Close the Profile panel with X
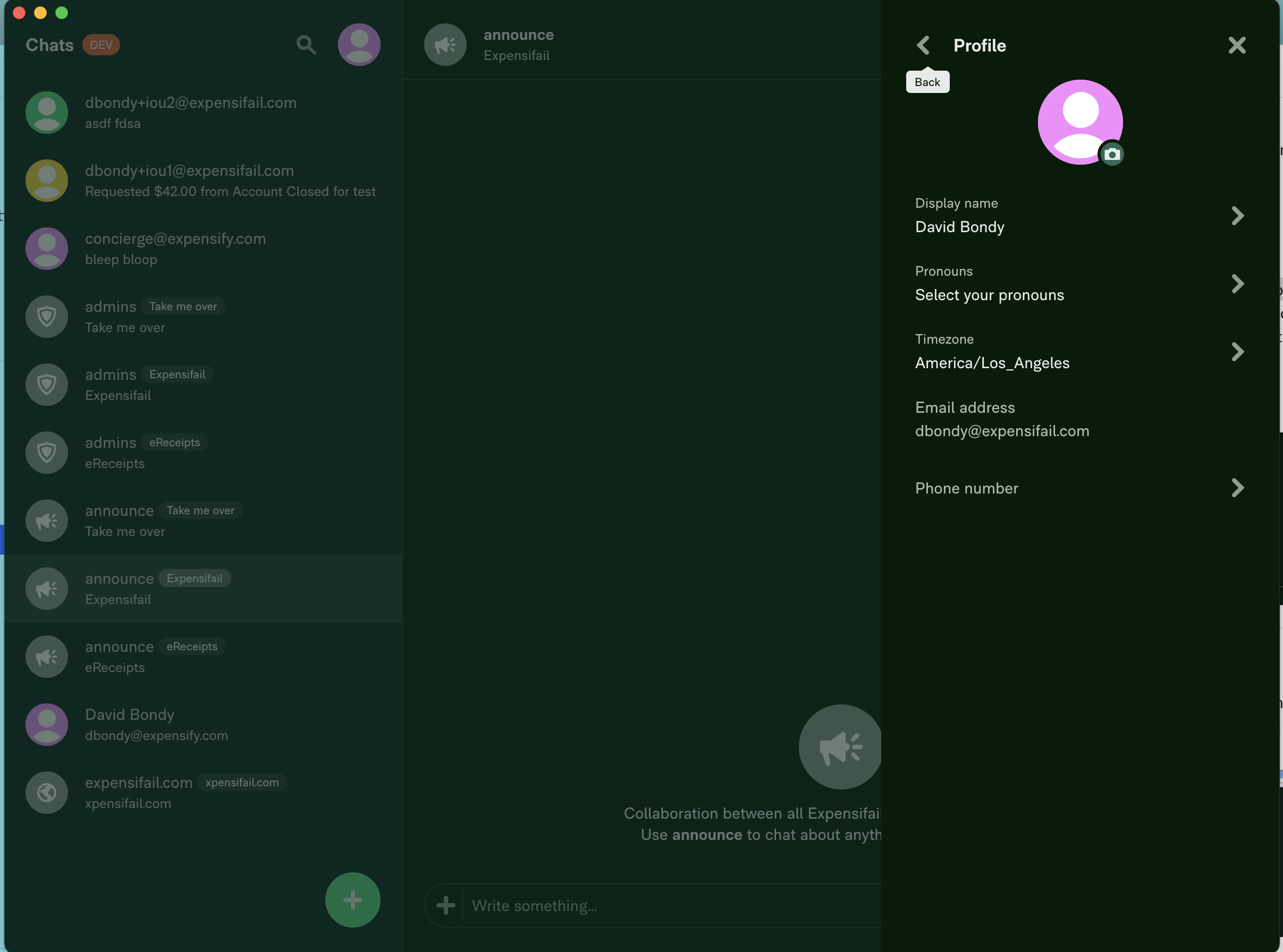This screenshot has width=1283, height=952. tap(1237, 45)
